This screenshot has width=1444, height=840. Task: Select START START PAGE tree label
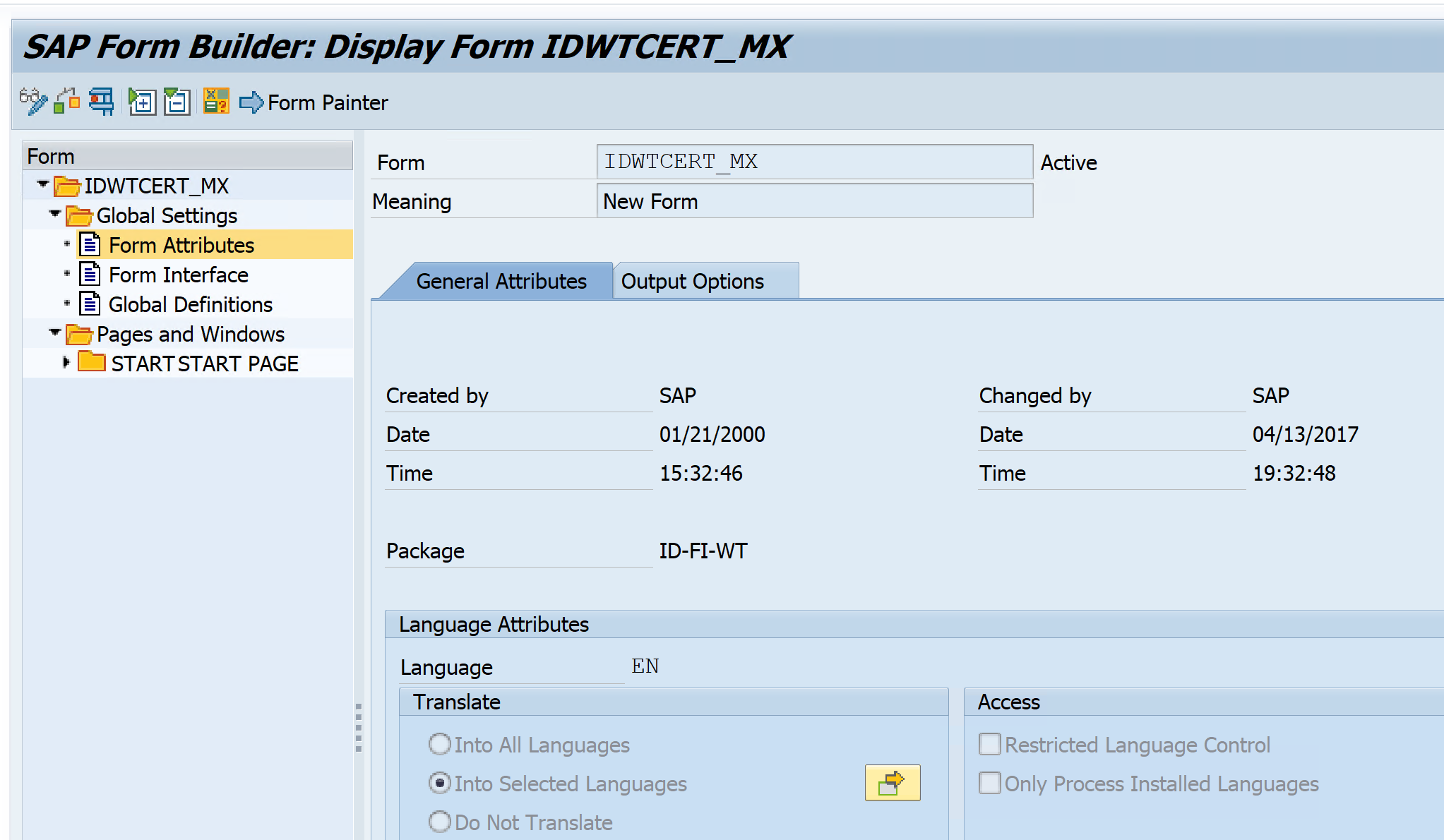point(205,364)
